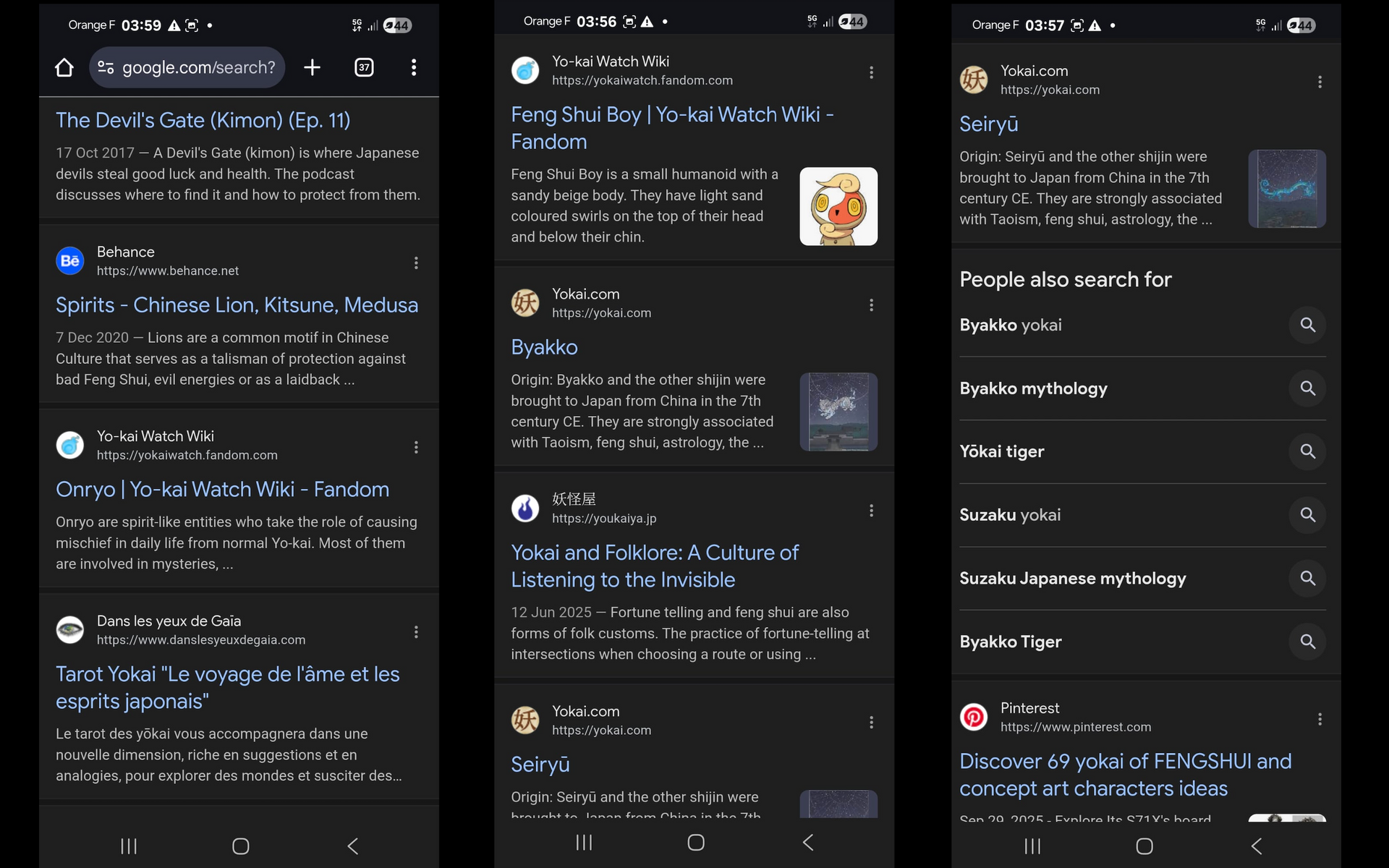The image size is (1389, 868).
Task: Open more options for 妖怪屋 result
Action: (871, 511)
